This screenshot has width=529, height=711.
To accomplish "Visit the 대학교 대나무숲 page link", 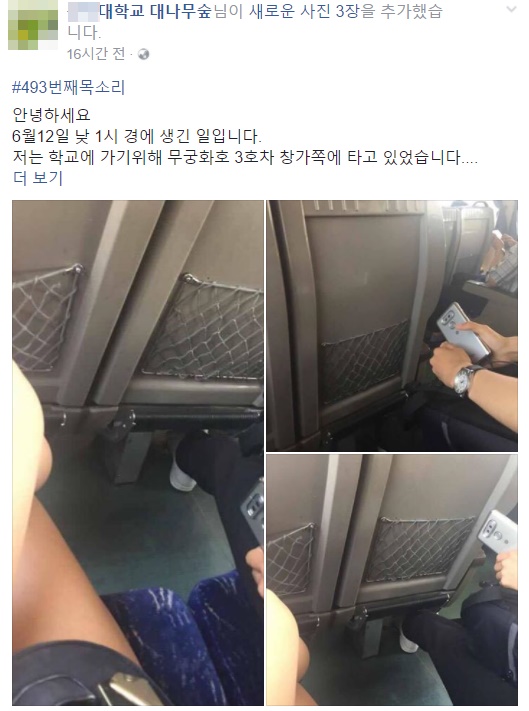I will tap(155, 11).
